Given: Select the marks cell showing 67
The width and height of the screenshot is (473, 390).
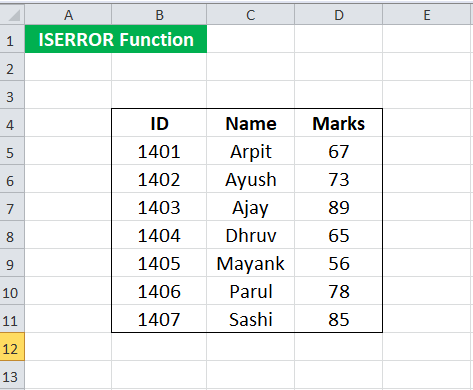Looking at the screenshot, I should [x=338, y=151].
